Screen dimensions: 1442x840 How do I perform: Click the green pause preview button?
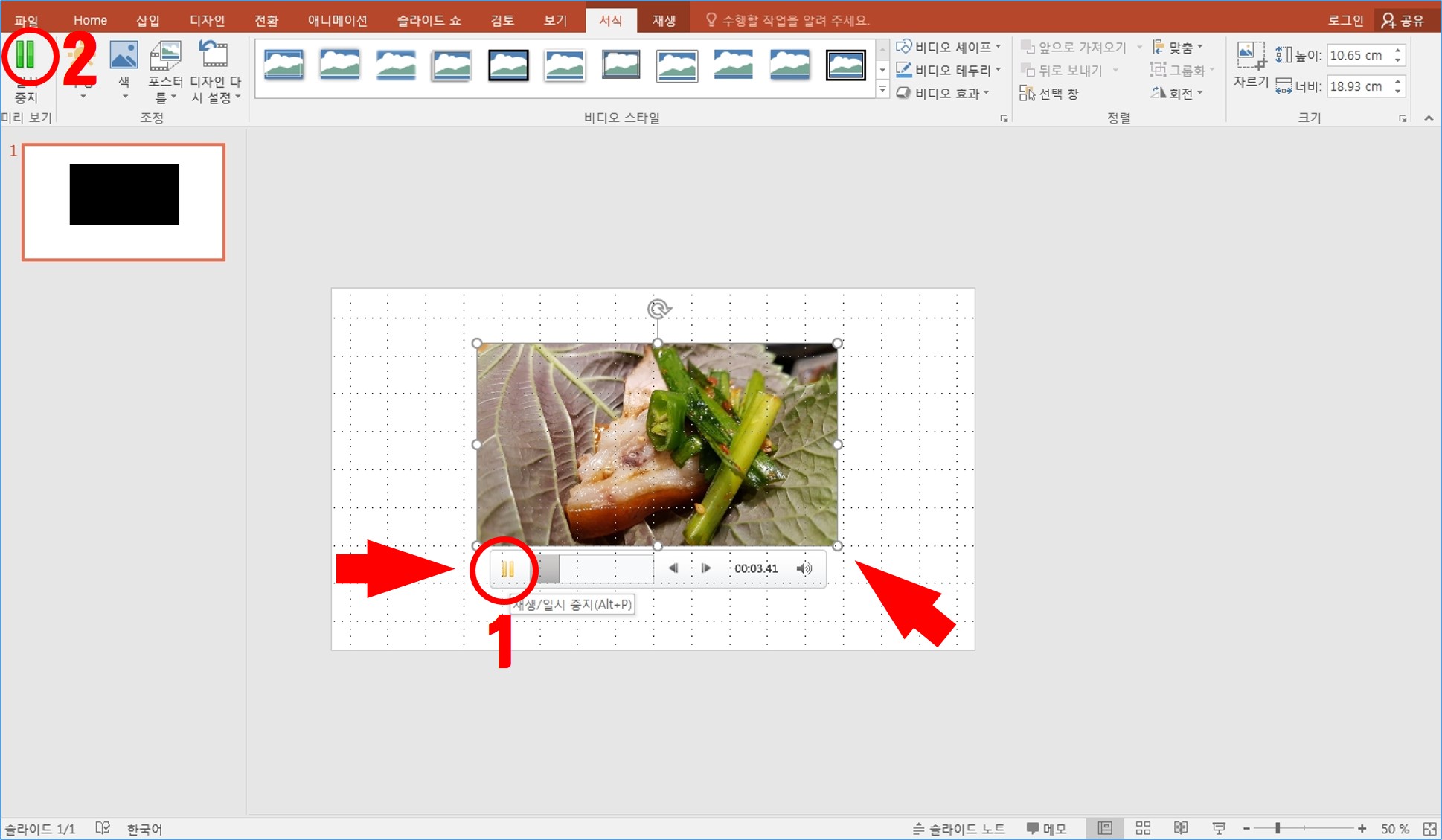coord(25,56)
